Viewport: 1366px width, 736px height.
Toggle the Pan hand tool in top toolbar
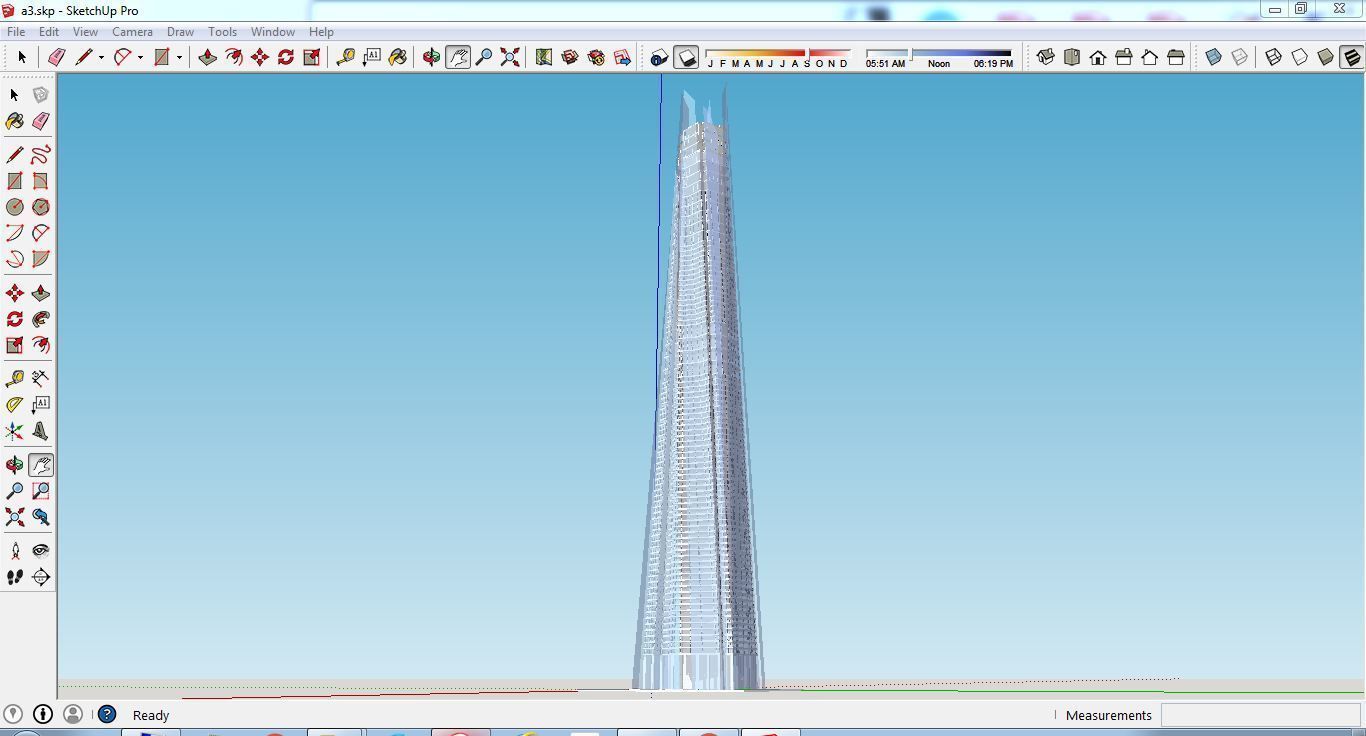457,58
